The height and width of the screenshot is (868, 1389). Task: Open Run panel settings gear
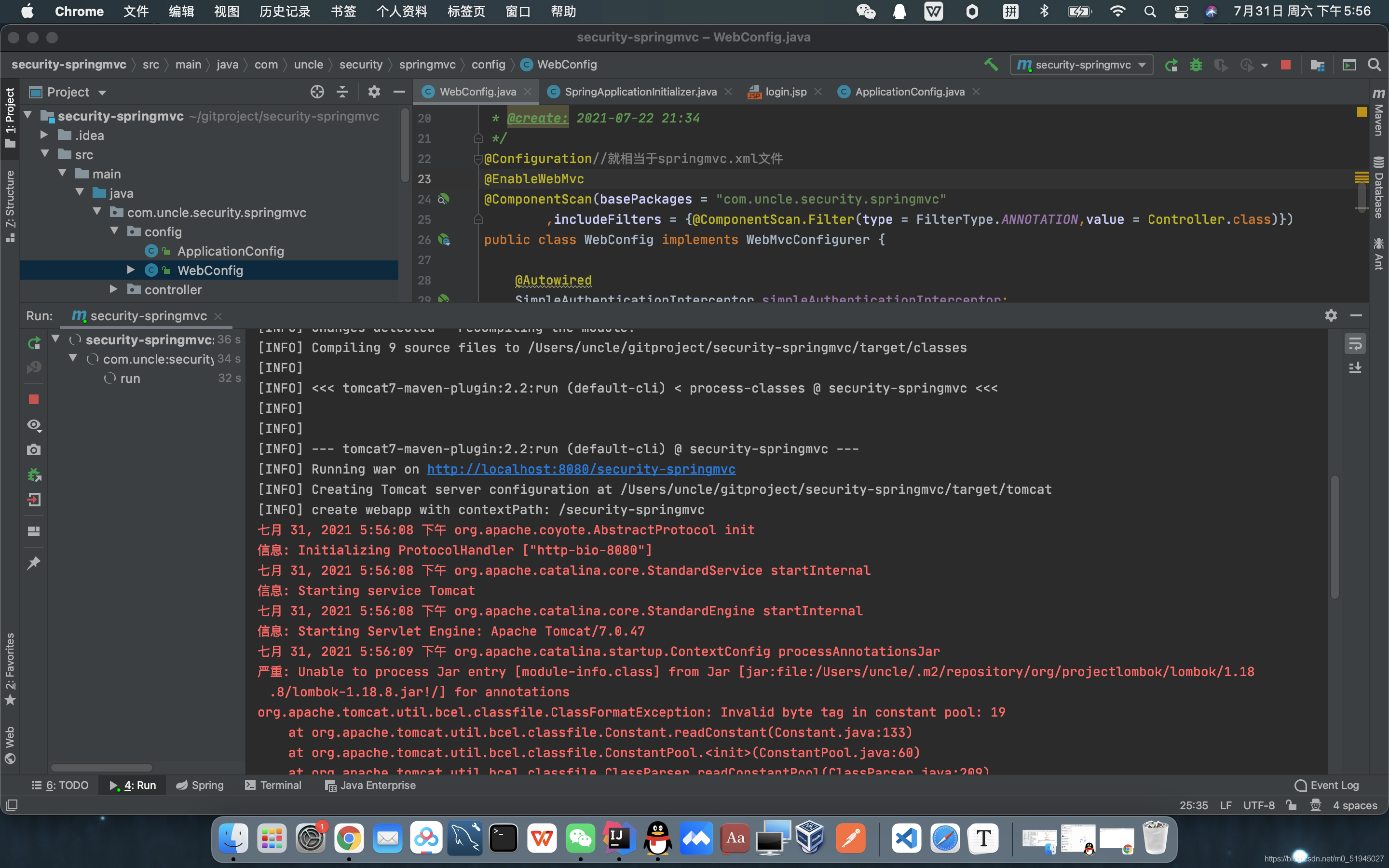1331,315
